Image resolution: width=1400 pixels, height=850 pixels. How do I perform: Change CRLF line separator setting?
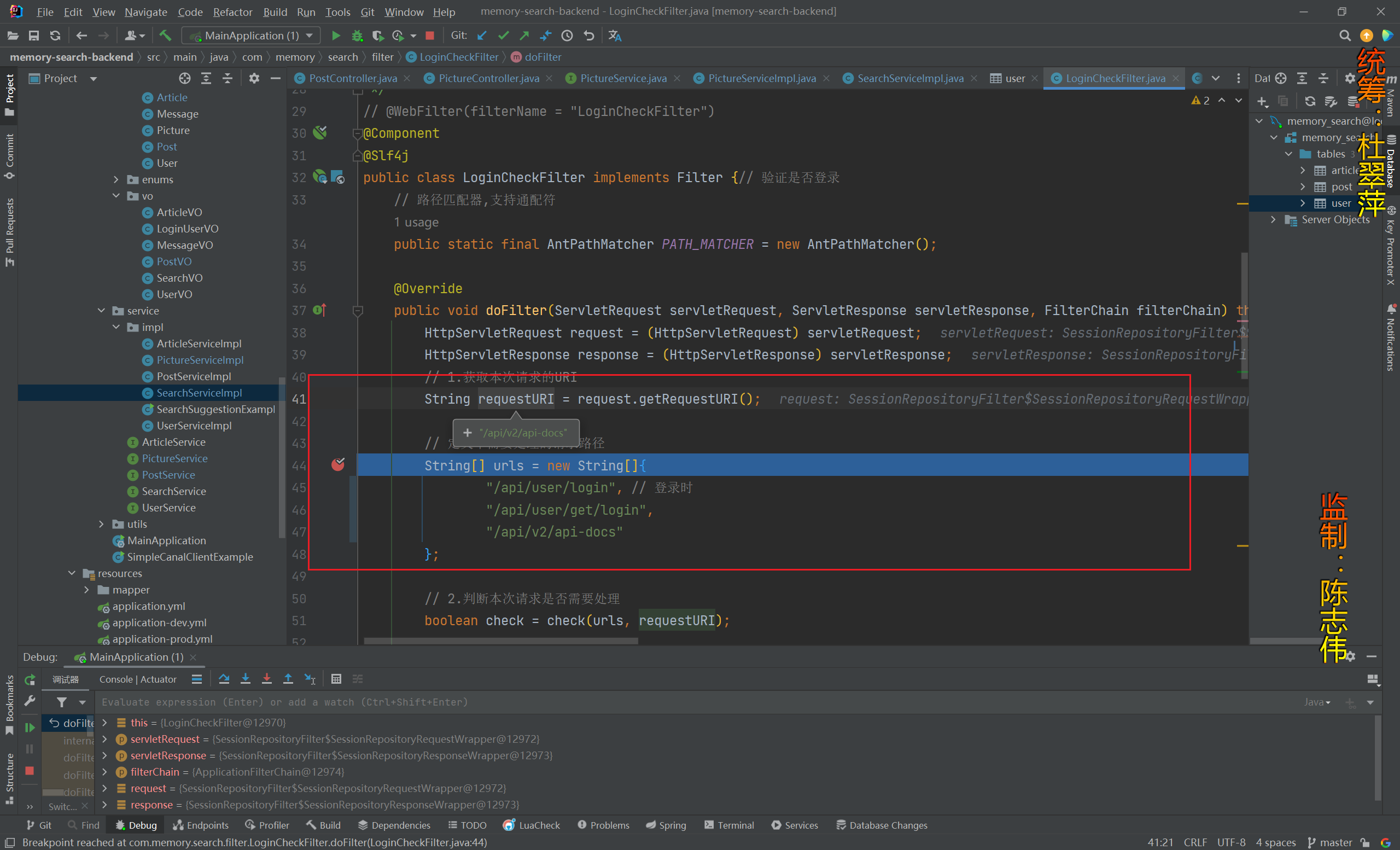pos(1195,842)
